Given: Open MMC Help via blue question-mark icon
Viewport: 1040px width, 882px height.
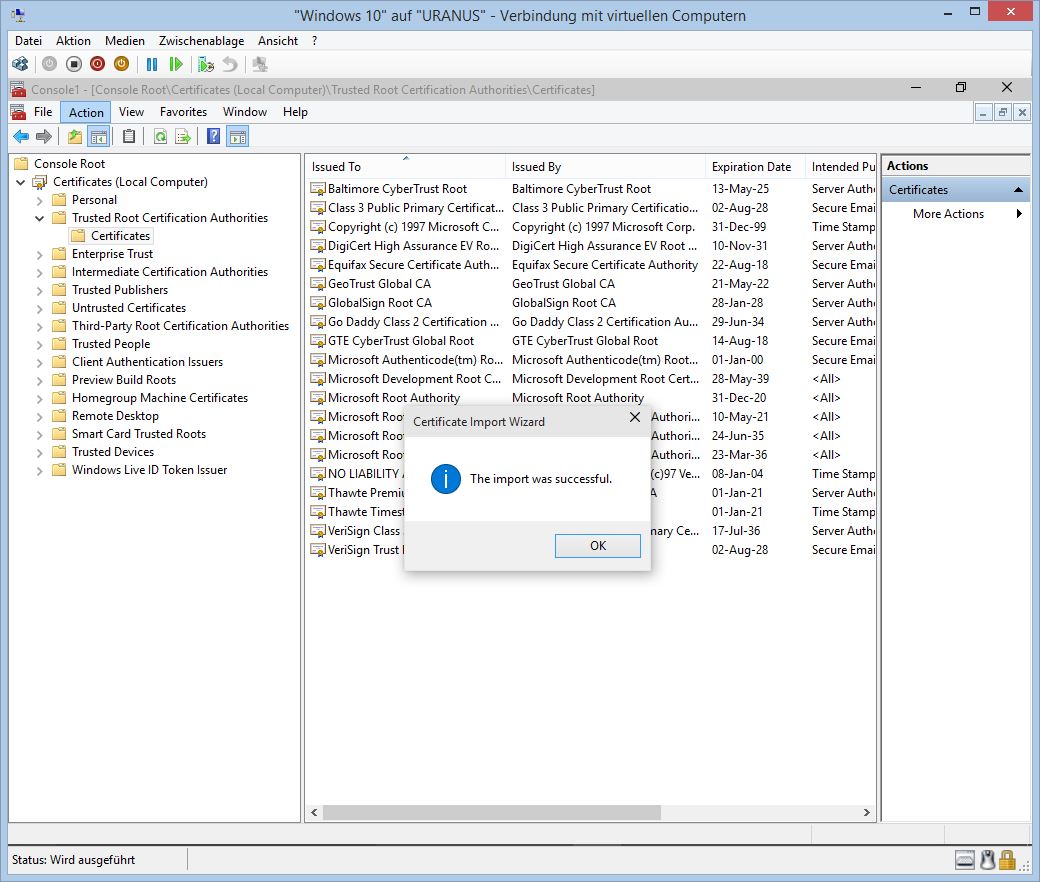Looking at the screenshot, I should tap(213, 137).
